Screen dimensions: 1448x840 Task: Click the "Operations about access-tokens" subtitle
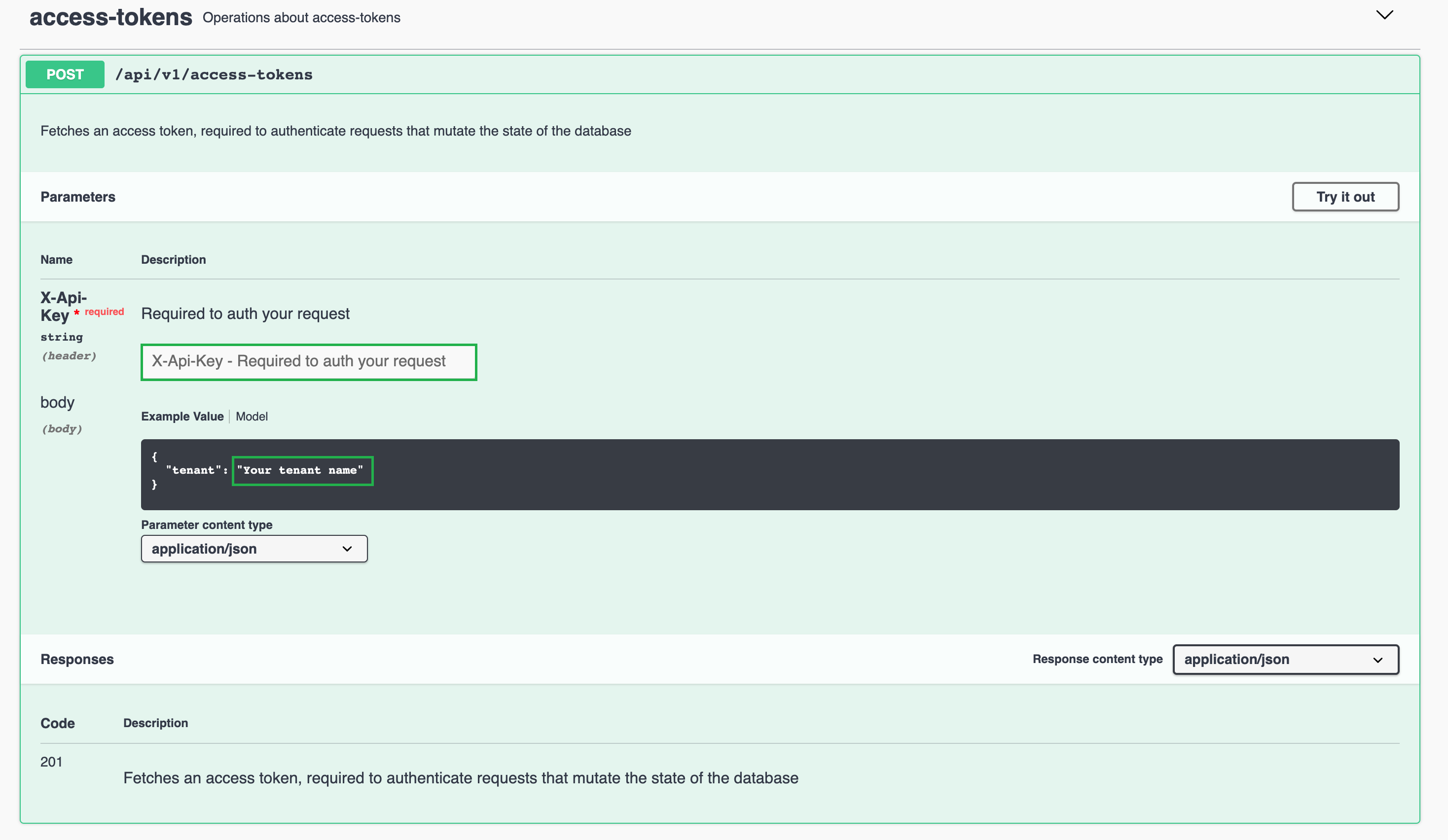[x=302, y=18]
